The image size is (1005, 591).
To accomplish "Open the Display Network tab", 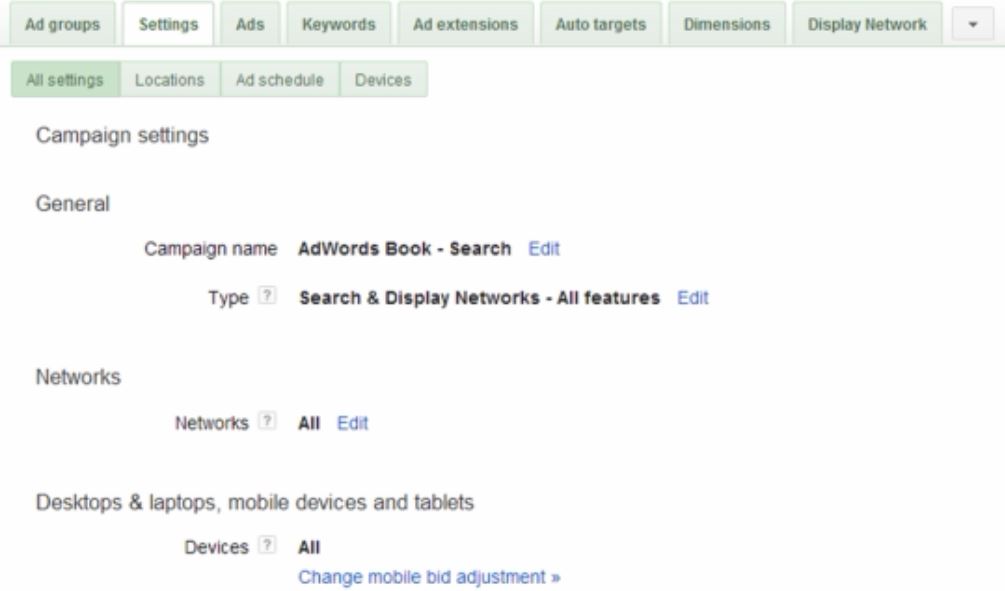I will (867, 24).
